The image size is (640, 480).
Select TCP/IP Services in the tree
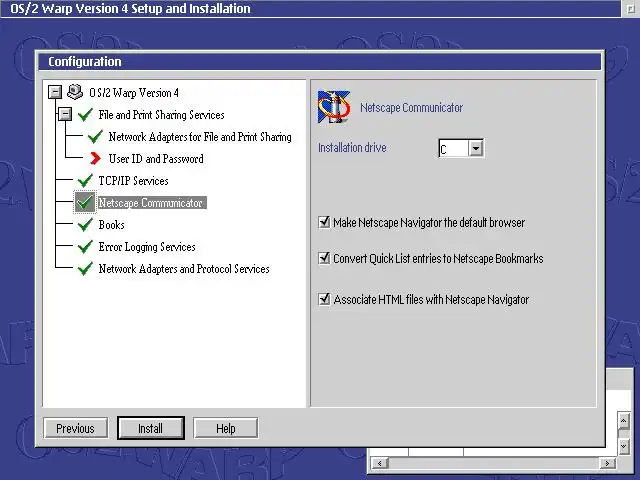pos(133,181)
